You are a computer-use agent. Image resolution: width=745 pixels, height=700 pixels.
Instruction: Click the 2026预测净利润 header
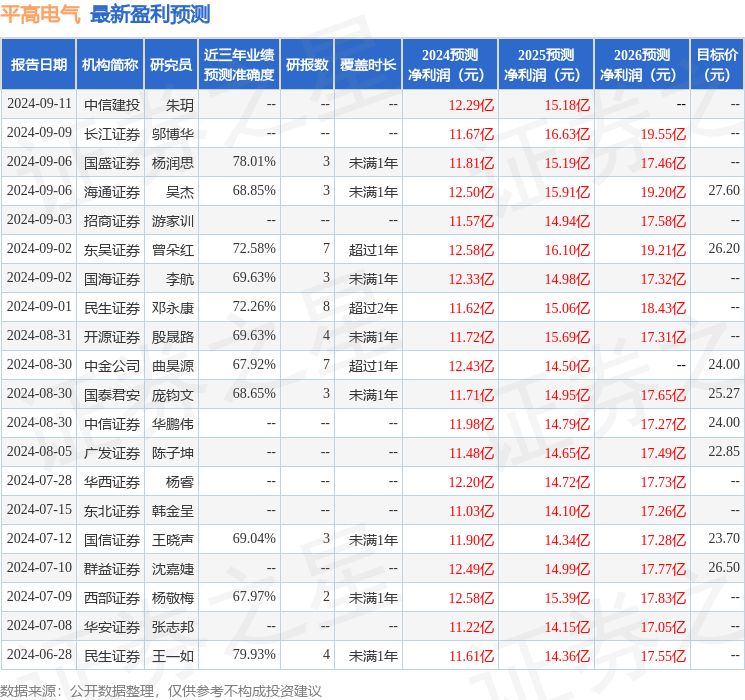click(642, 65)
